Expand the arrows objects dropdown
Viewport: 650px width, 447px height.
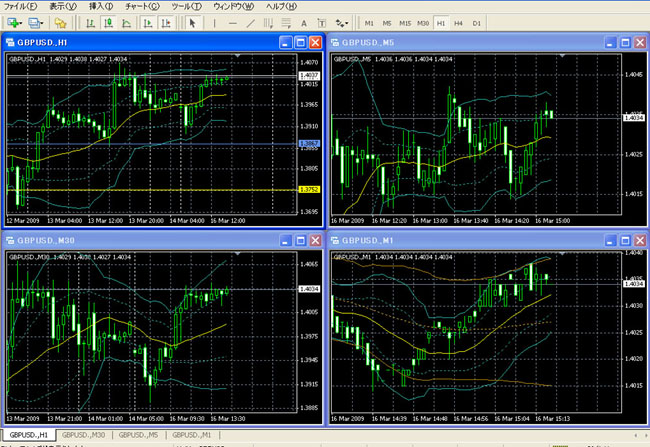click(349, 22)
